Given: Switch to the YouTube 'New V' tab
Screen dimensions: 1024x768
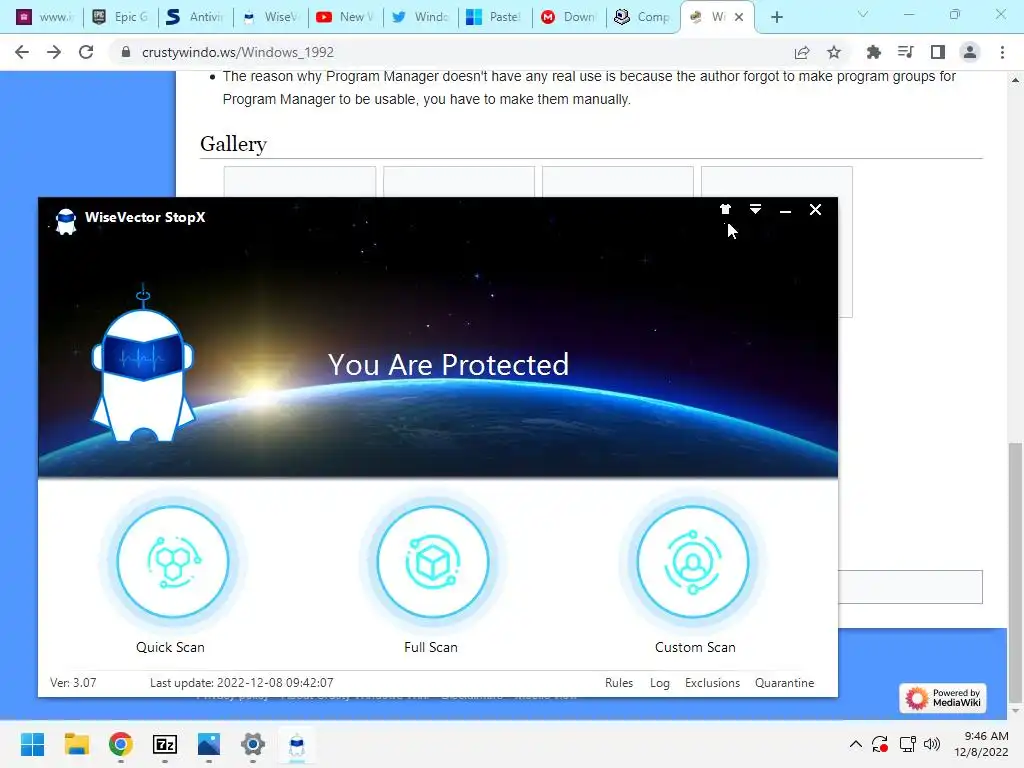Looking at the screenshot, I should [345, 17].
